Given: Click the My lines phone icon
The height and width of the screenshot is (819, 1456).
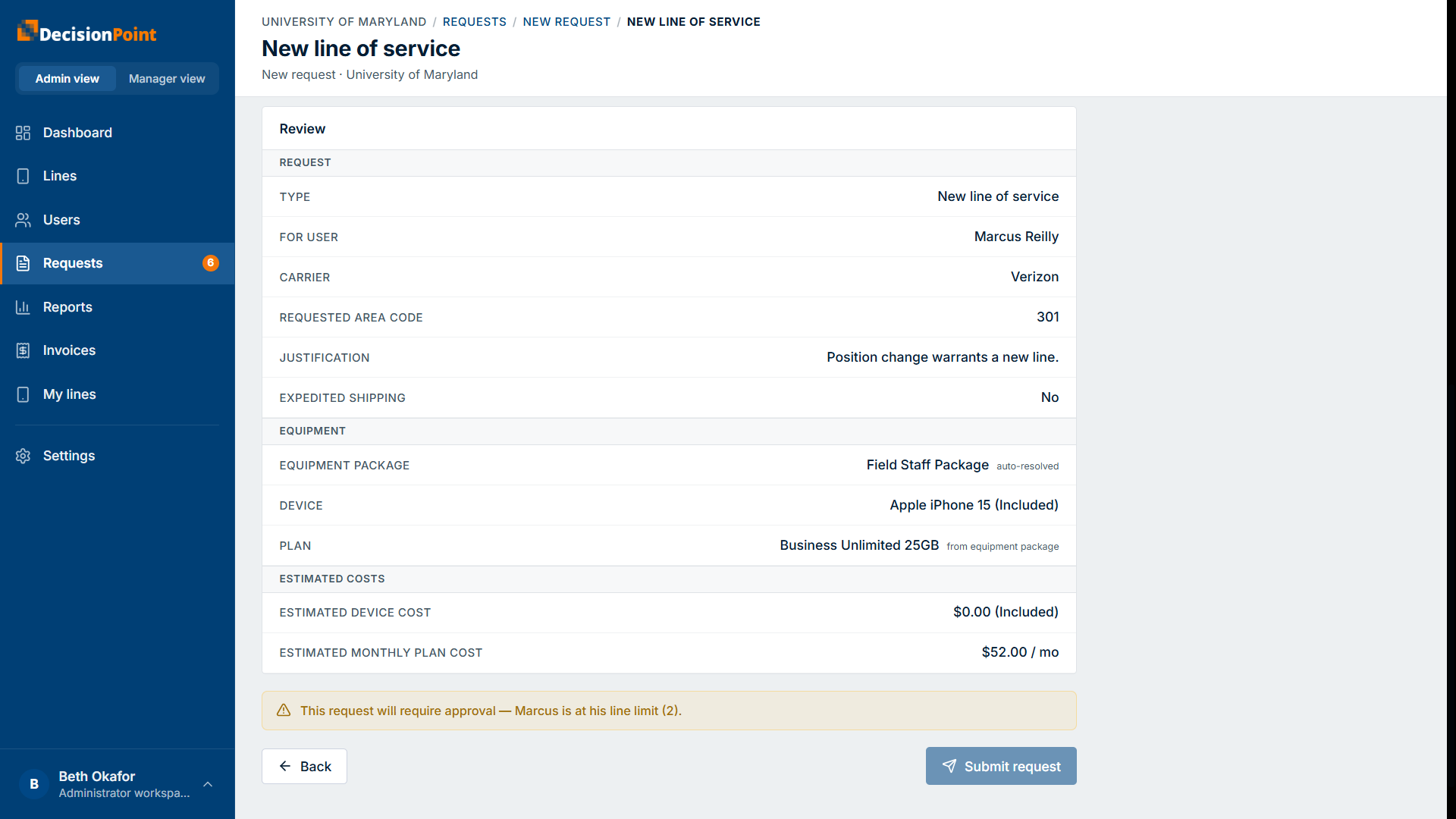Looking at the screenshot, I should (23, 394).
